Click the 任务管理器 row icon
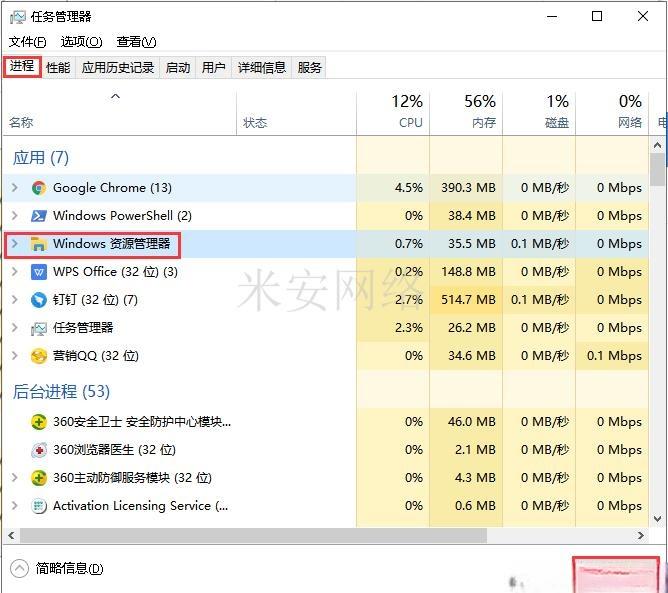The image size is (668, 593). tap(39, 328)
